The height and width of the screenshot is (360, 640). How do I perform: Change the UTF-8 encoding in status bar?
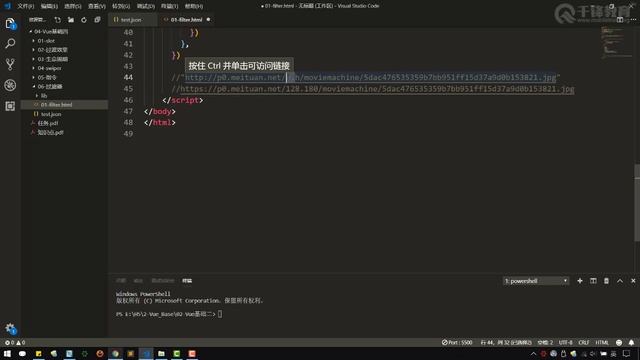(x=565, y=342)
